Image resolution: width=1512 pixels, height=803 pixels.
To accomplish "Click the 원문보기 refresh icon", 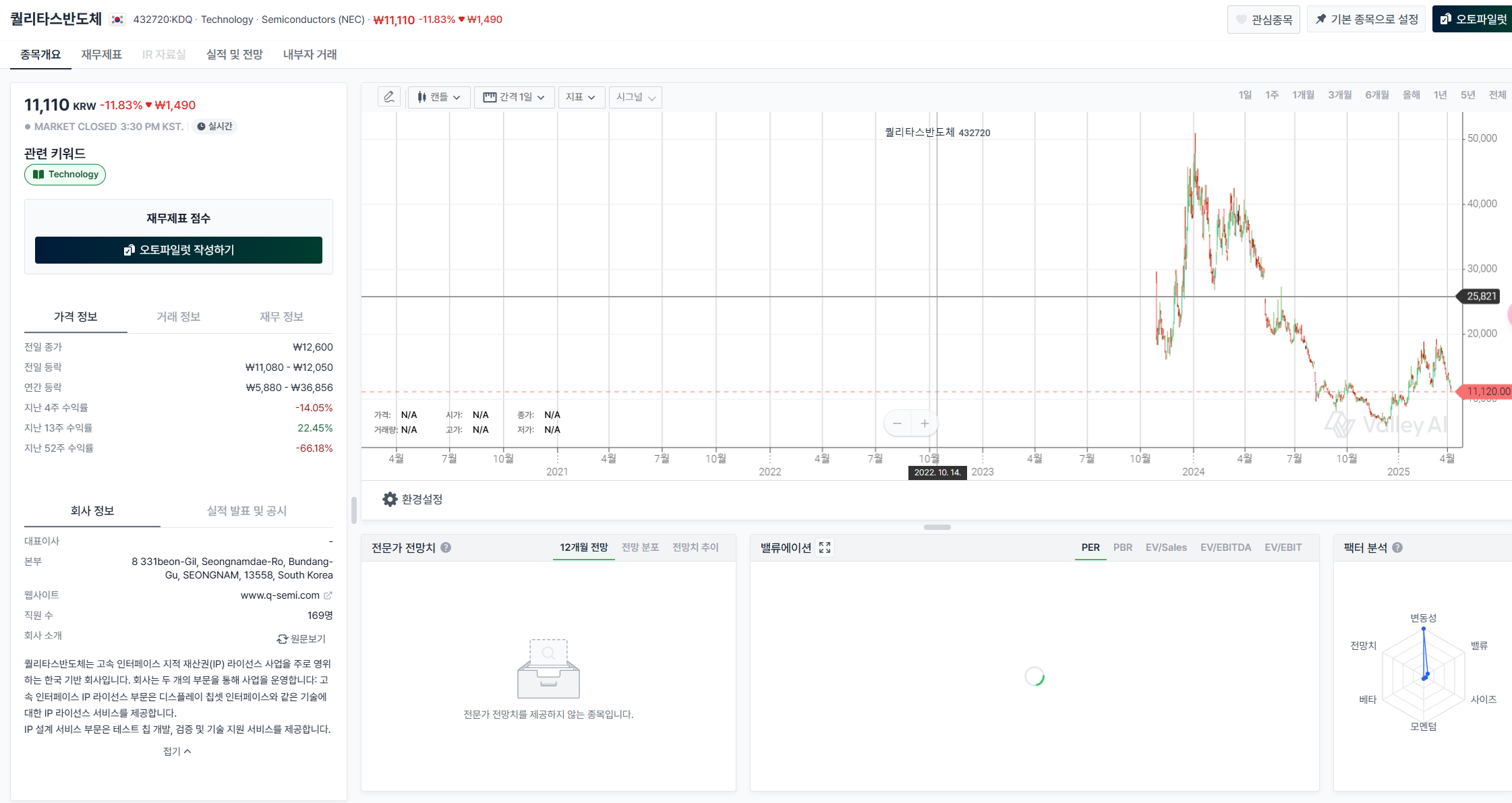I will point(283,638).
